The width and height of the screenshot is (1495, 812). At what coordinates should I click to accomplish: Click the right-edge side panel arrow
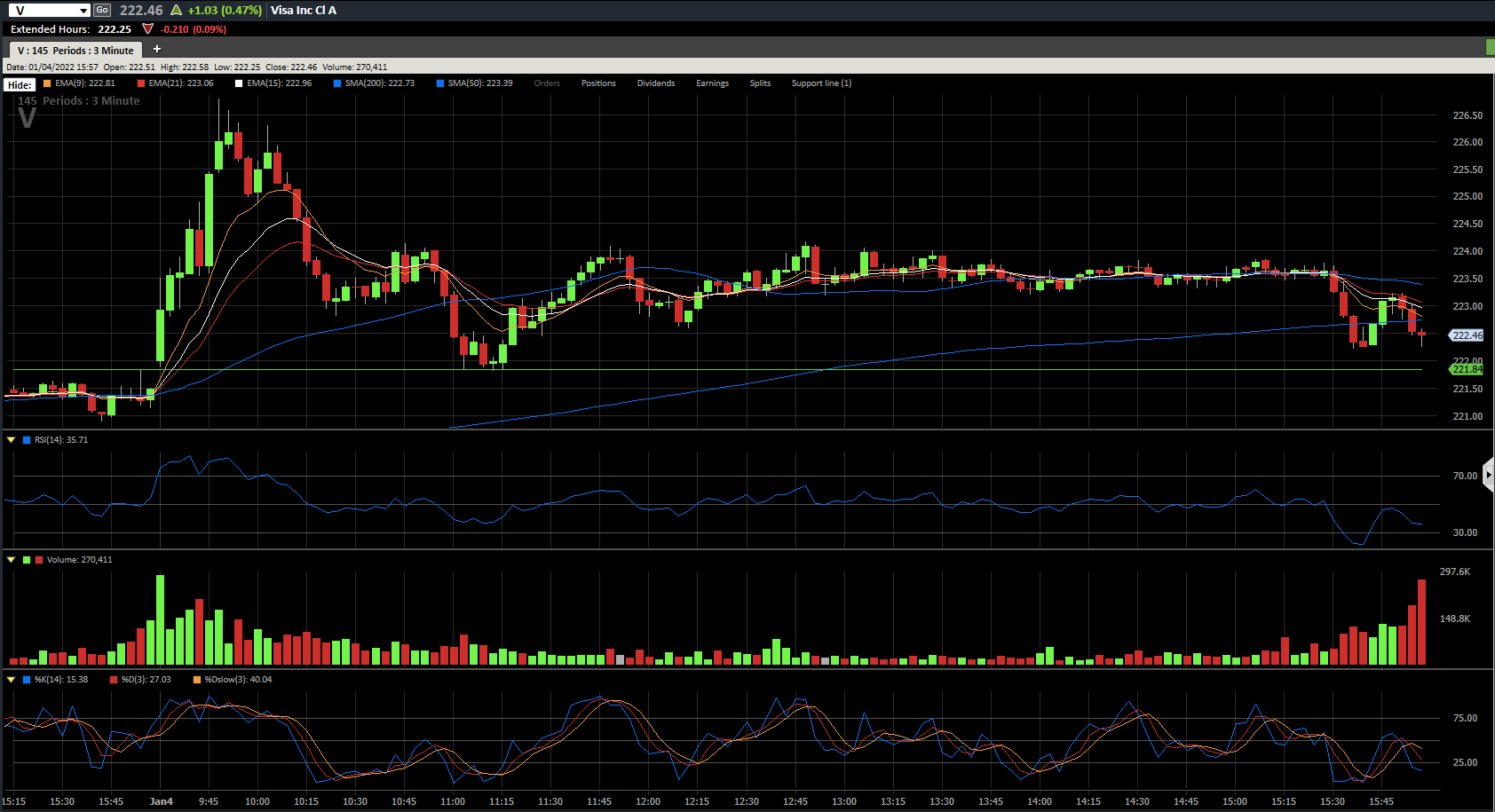(1489, 475)
